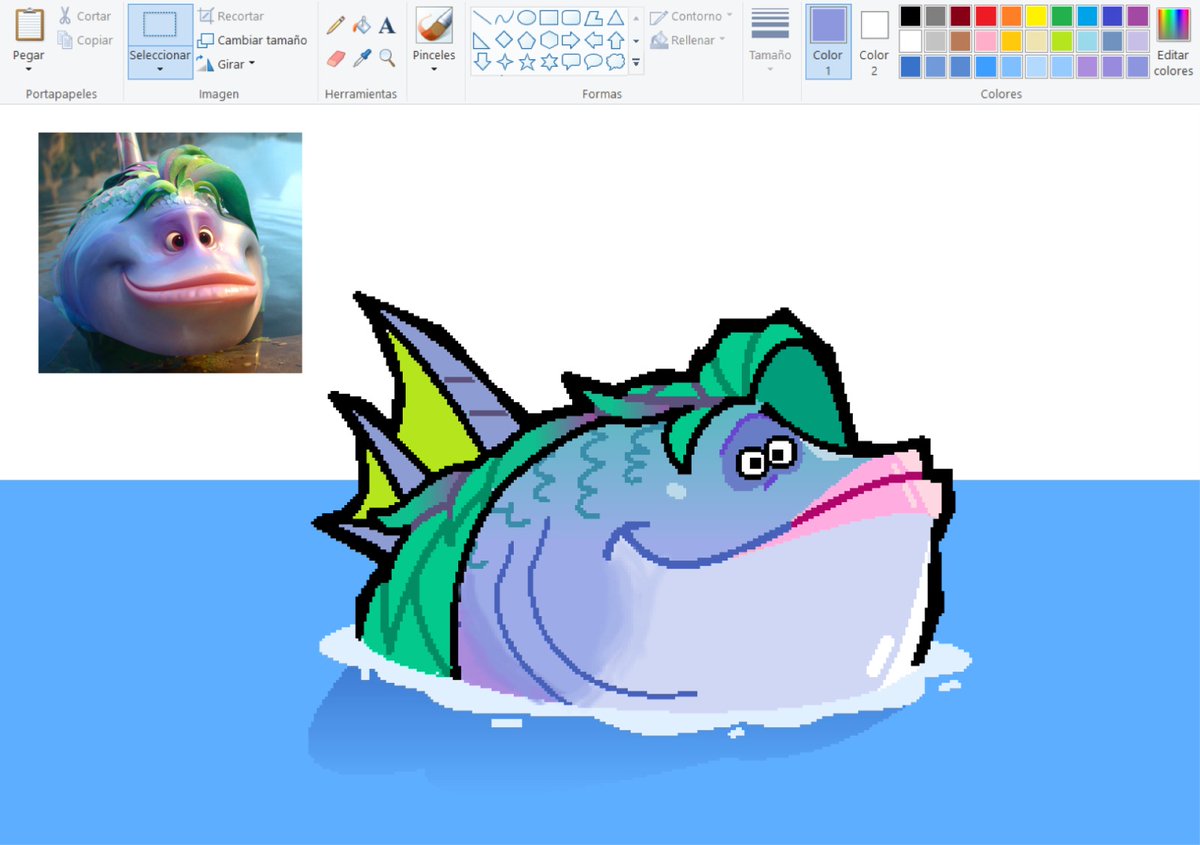Viewport: 1200px width, 845px height.
Task: Pick the gold color swatch
Action: pos(1011,41)
